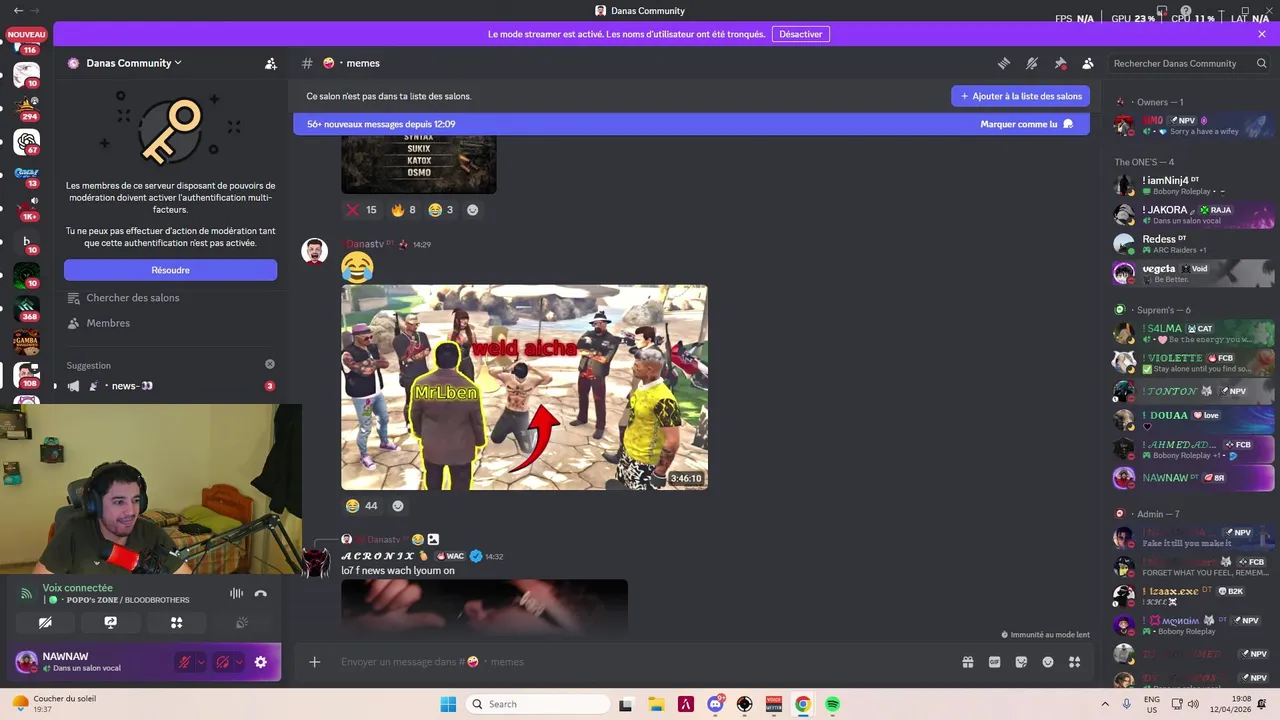Play the weld aicha video thumbnail
The width and height of the screenshot is (1280, 720).
pyautogui.click(x=524, y=387)
